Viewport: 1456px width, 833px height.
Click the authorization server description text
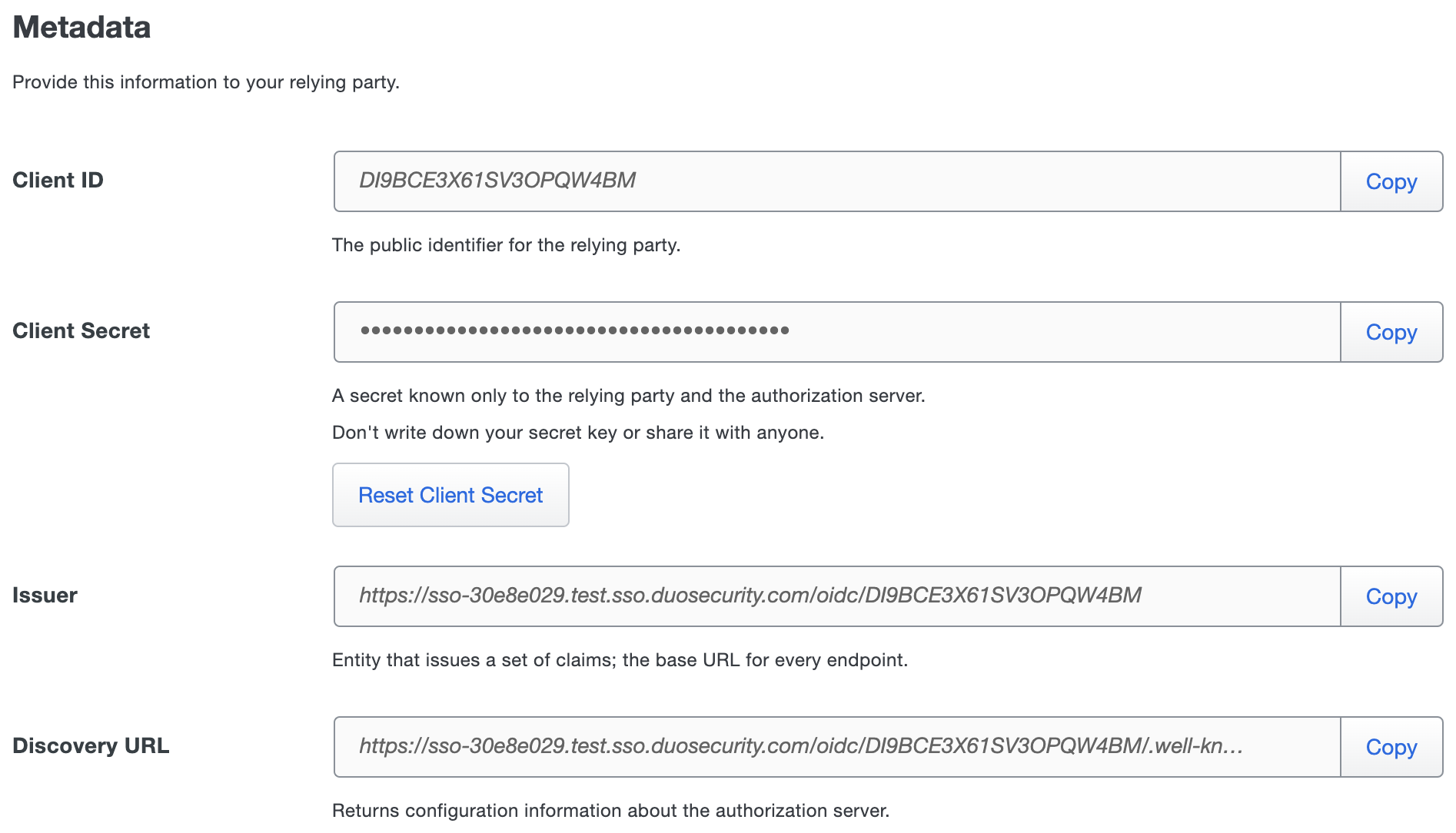pyautogui.click(x=610, y=810)
